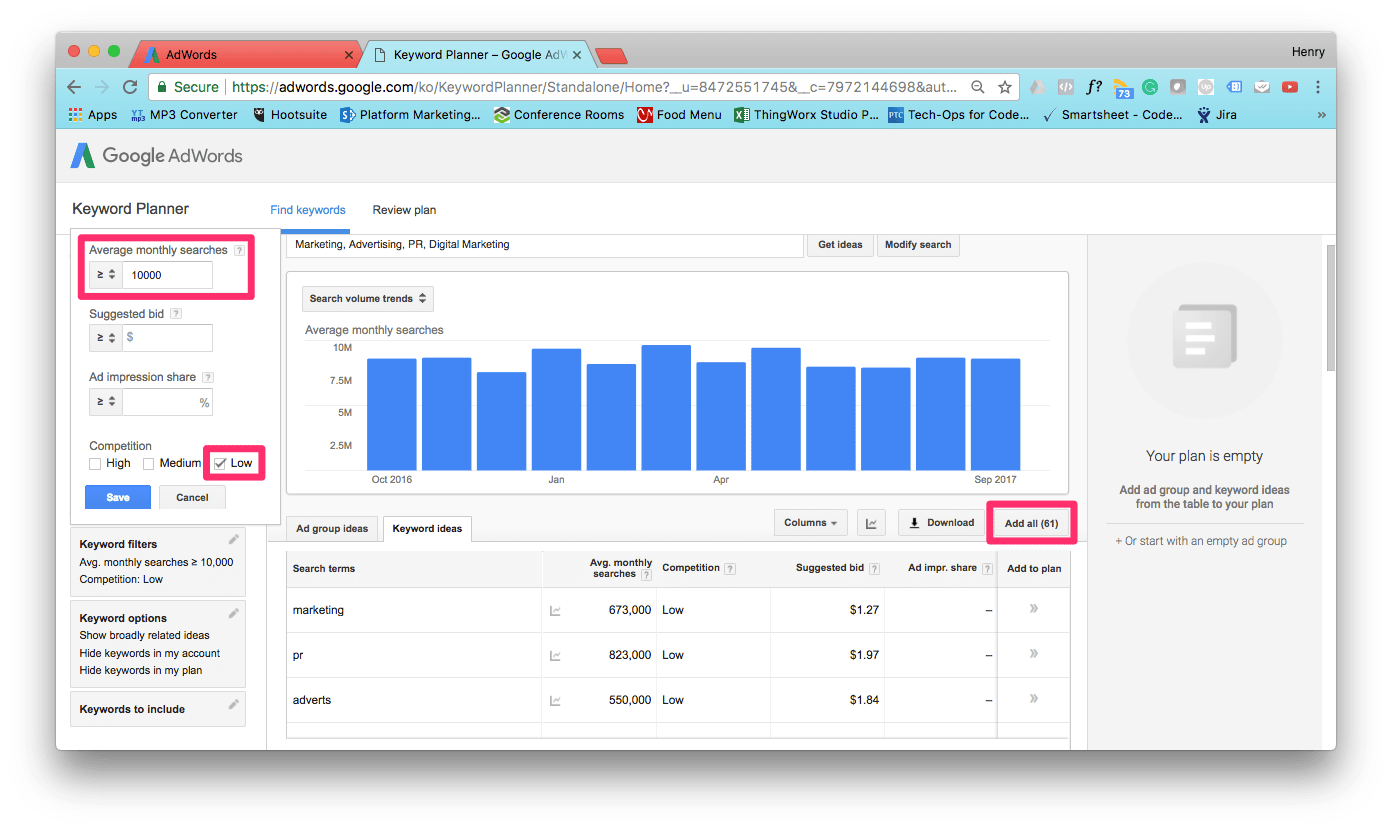
Task: Add adverts keyword to plan via arrows
Action: point(1033,698)
